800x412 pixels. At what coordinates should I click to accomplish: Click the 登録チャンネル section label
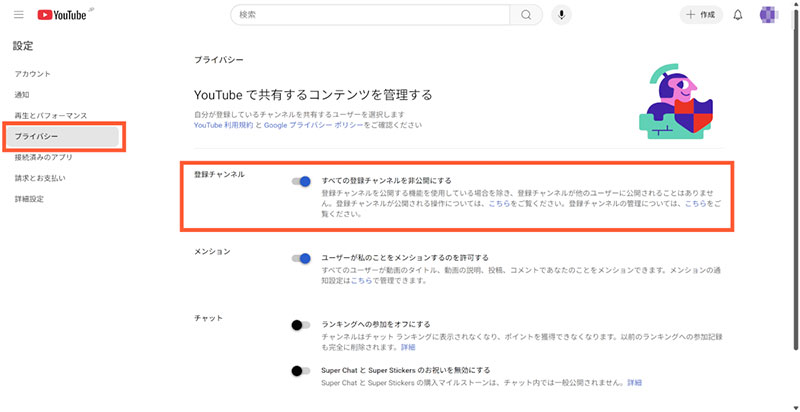(x=219, y=174)
